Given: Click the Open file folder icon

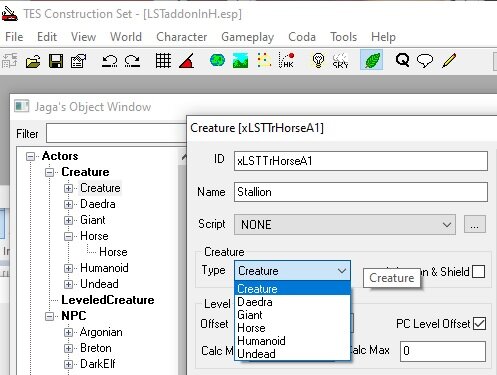Looking at the screenshot, I should (33, 61).
